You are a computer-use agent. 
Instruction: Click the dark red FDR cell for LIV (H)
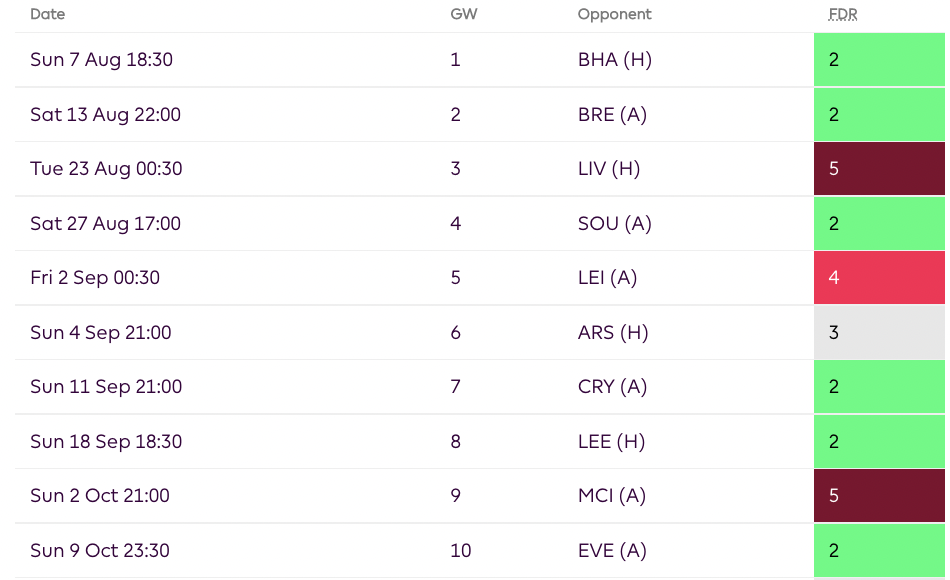coord(878,169)
